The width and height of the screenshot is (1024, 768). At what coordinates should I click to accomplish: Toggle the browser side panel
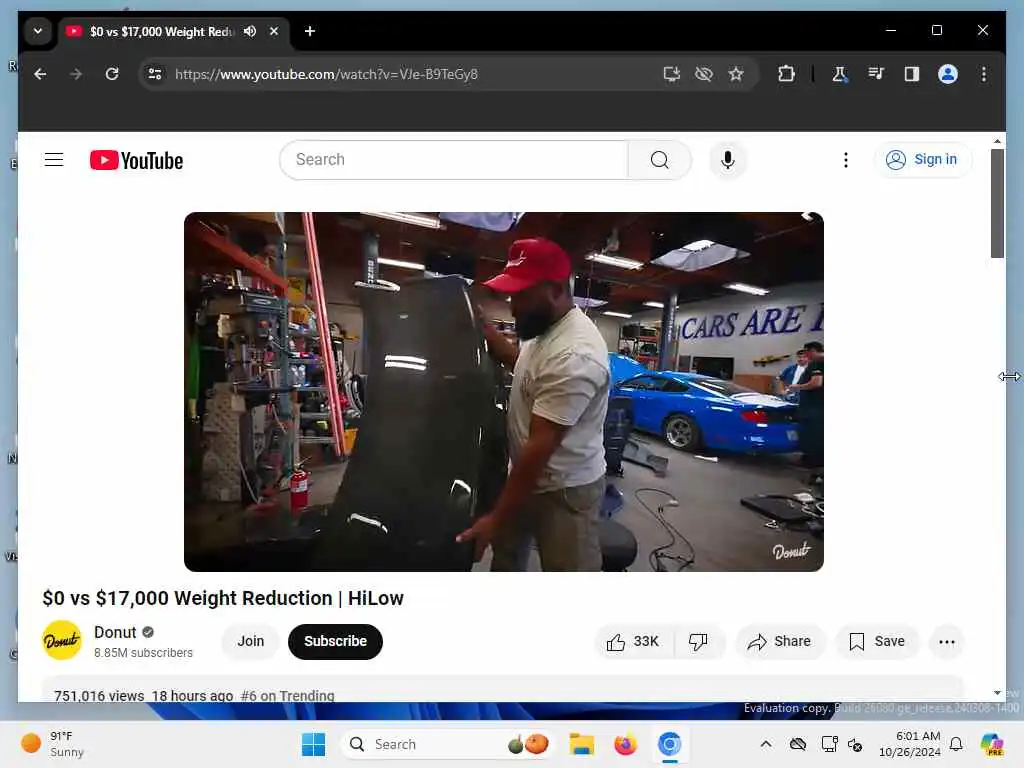[912, 74]
